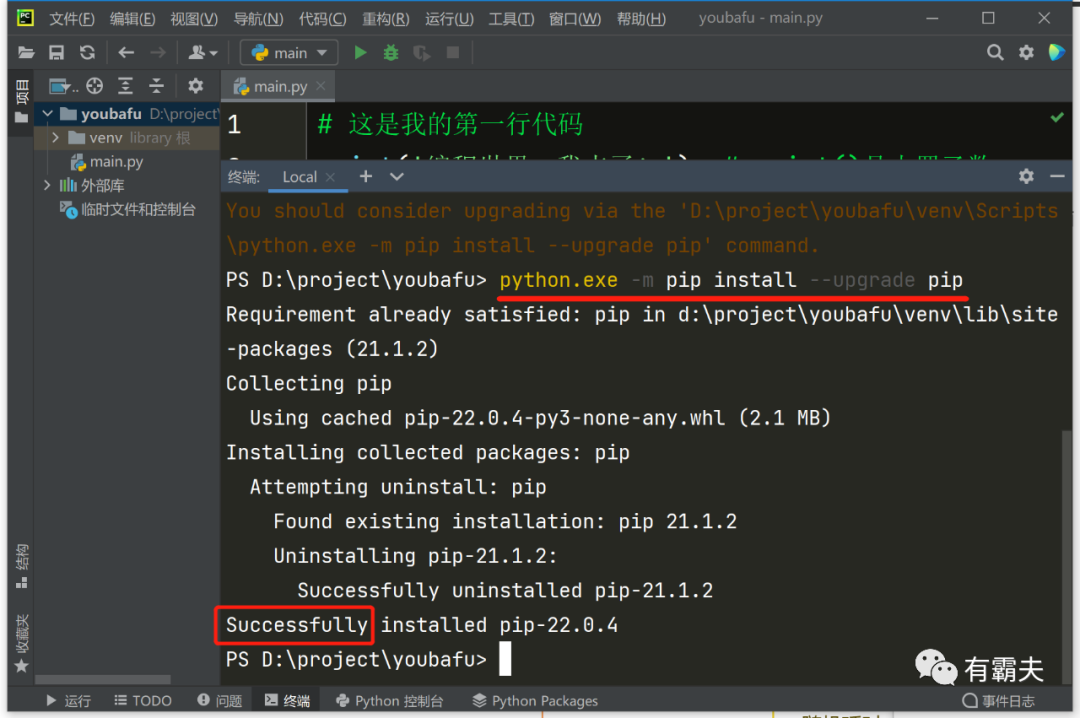Open the 重构(R) menu
This screenshot has height=718, width=1080.
click(385, 19)
